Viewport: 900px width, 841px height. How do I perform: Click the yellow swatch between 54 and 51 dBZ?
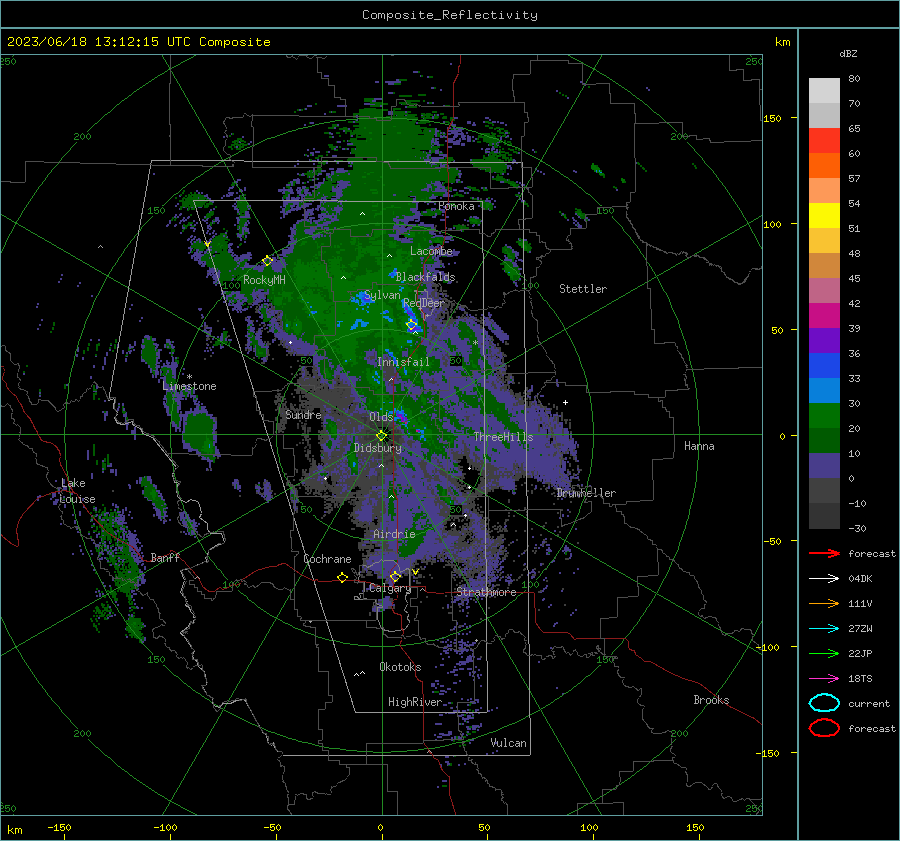tap(824, 216)
